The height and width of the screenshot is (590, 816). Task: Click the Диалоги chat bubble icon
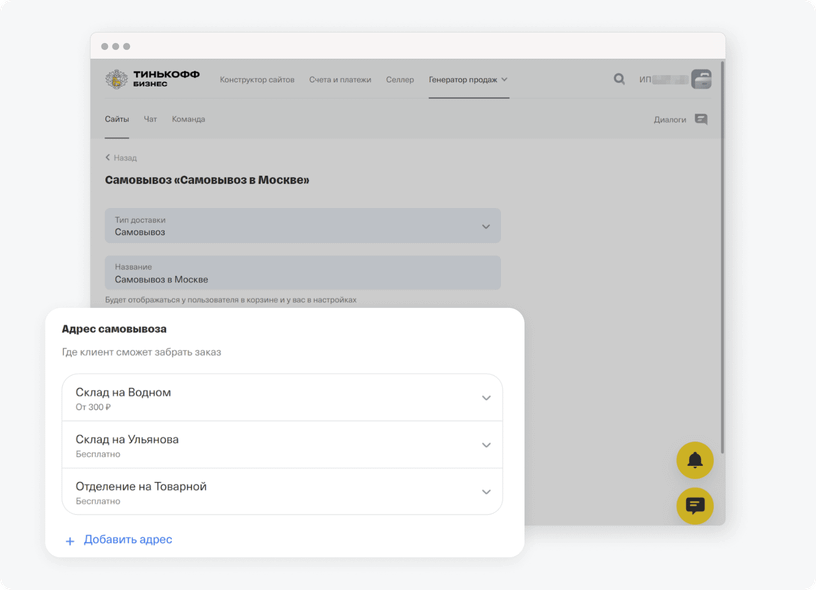pos(701,120)
